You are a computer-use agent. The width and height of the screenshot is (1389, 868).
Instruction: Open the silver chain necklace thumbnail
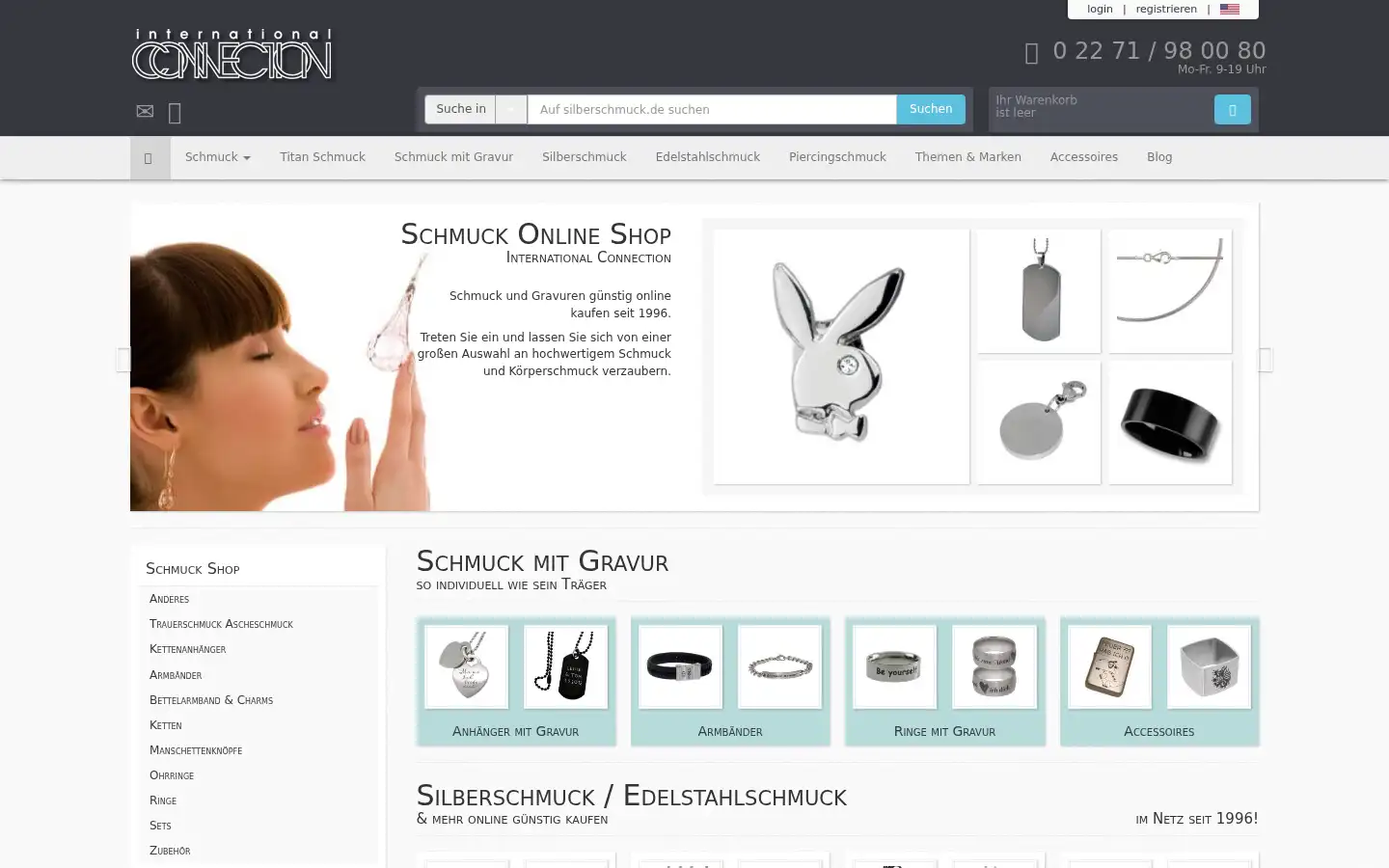click(x=1170, y=291)
